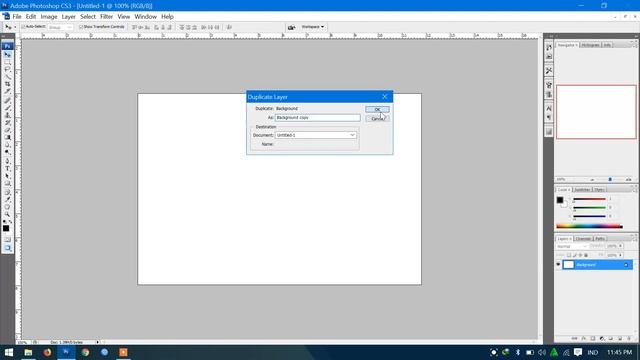
Task: Open the status bar document info arrow
Action: pyautogui.click(x=97, y=342)
